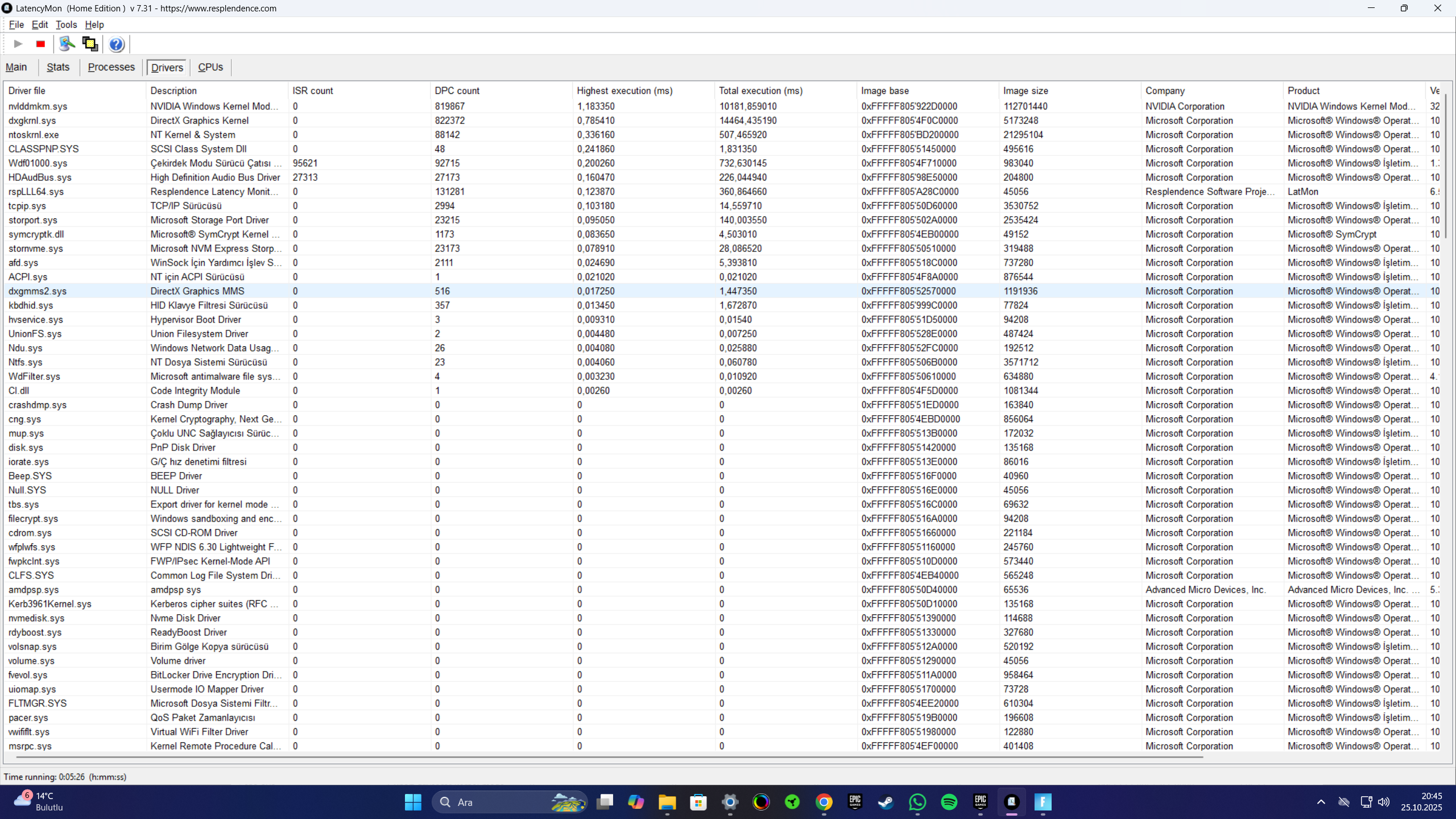Viewport: 1456px width, 819px height.
Task: Sort by Total execution (ms) column header
Action: (x=785, y=90)
